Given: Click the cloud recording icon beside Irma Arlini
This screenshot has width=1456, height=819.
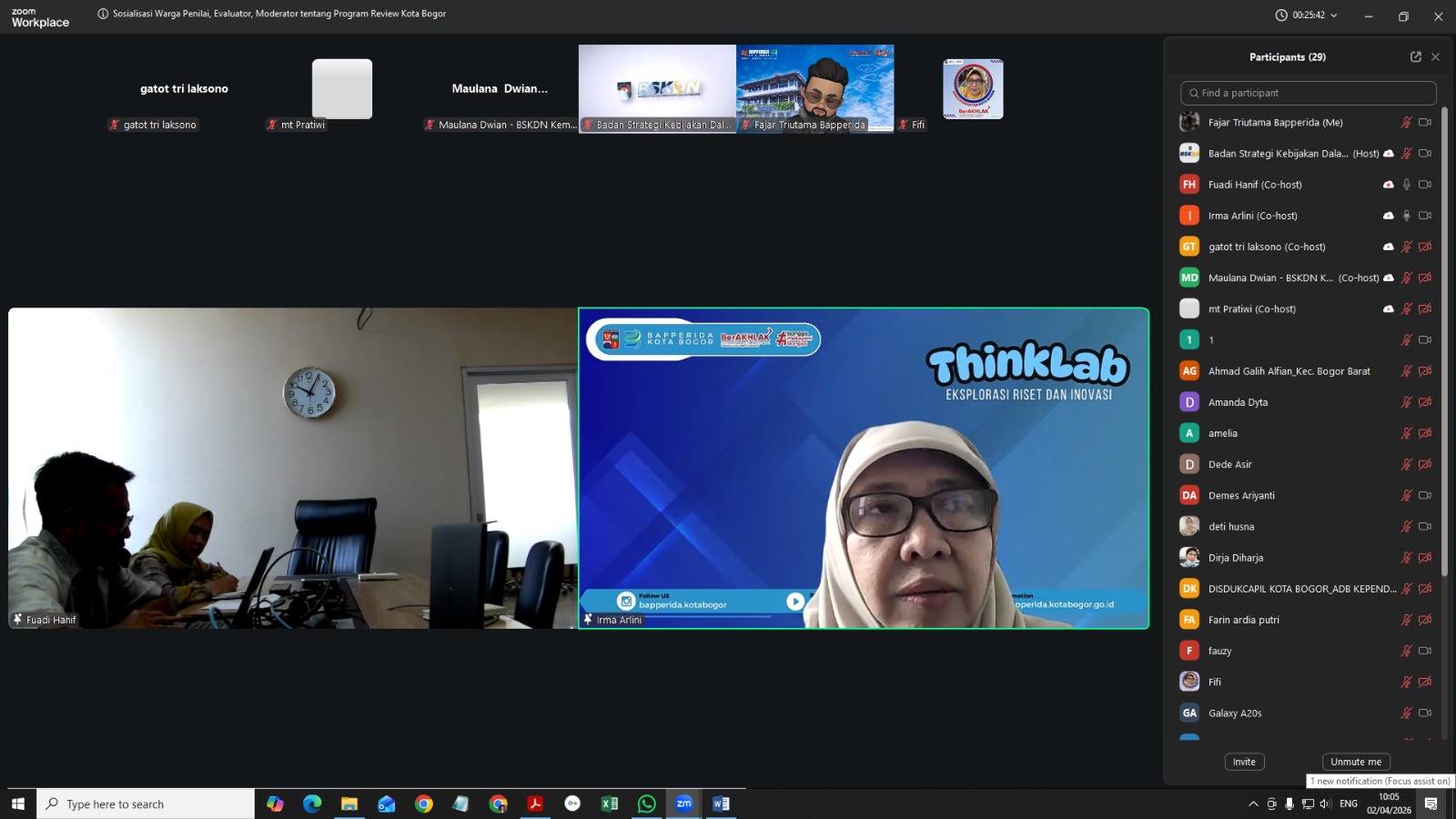Looking at the screenshot, I should coord(1388,216).
